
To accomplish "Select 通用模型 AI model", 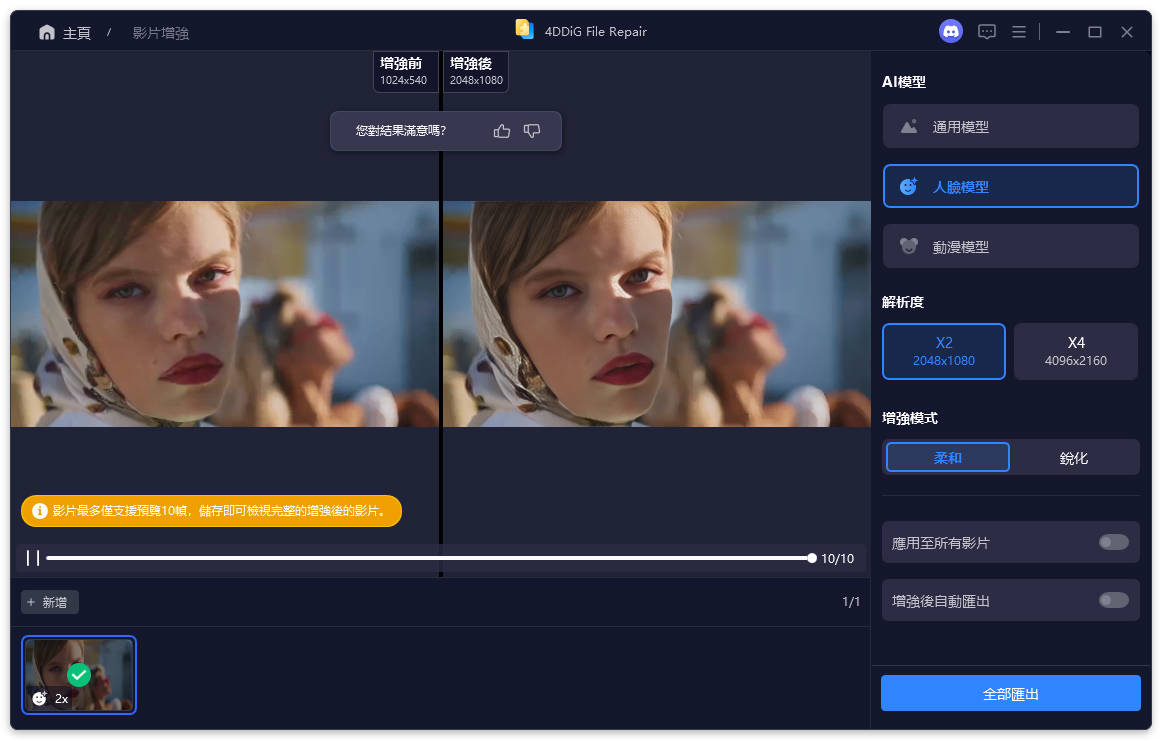I will [x=1011, y=127].
